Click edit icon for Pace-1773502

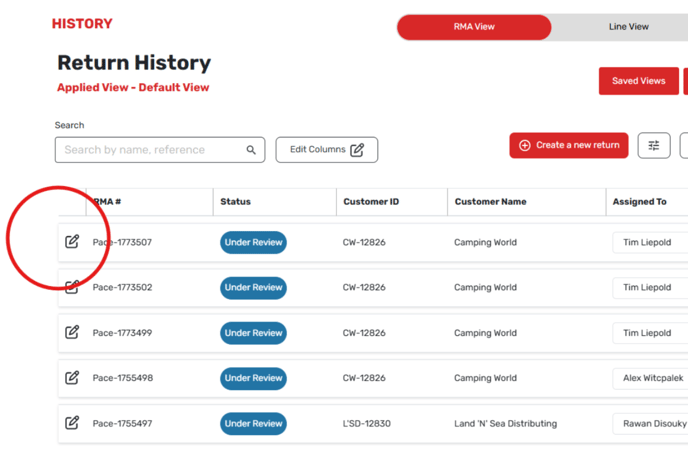click(x=72, y=287)
